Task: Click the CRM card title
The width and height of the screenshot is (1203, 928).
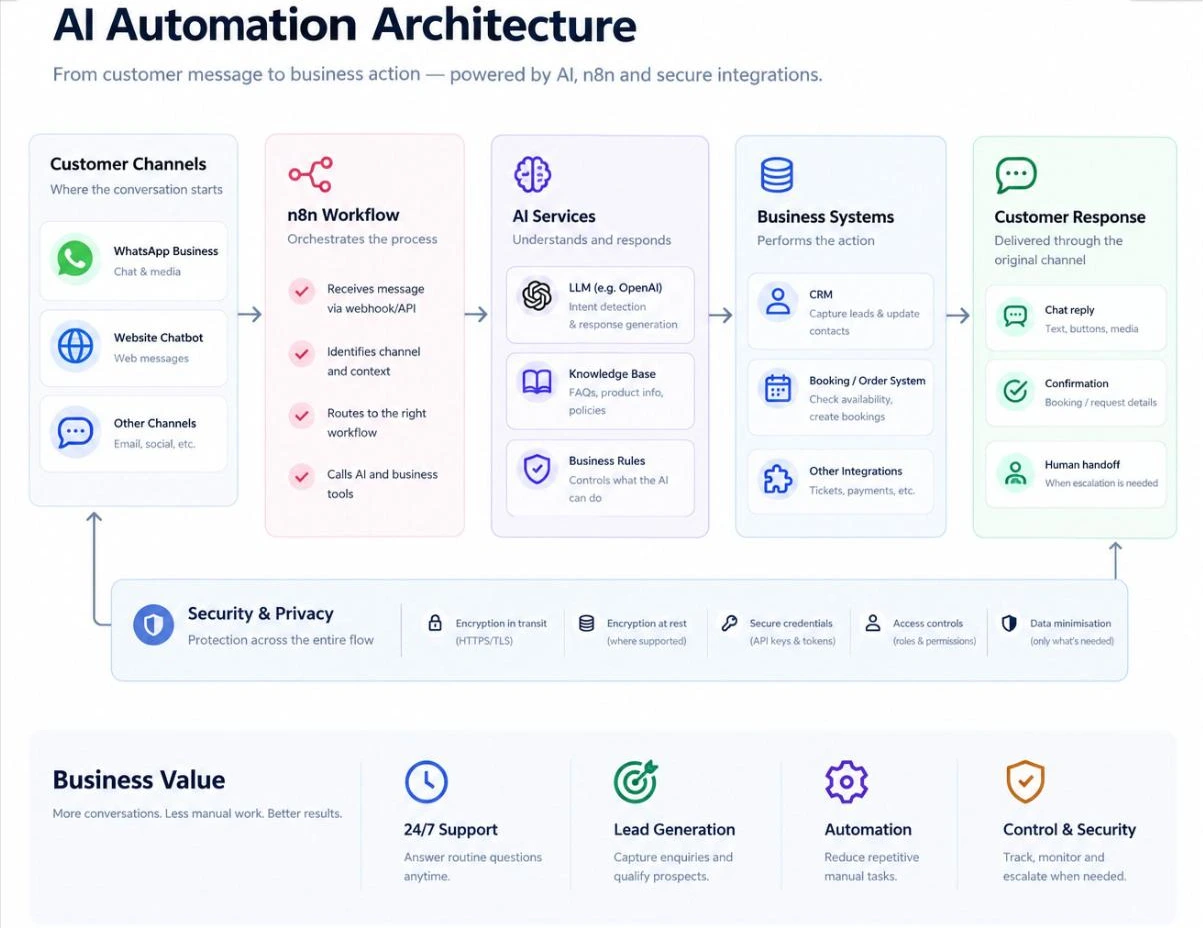Action: point(820,294)
